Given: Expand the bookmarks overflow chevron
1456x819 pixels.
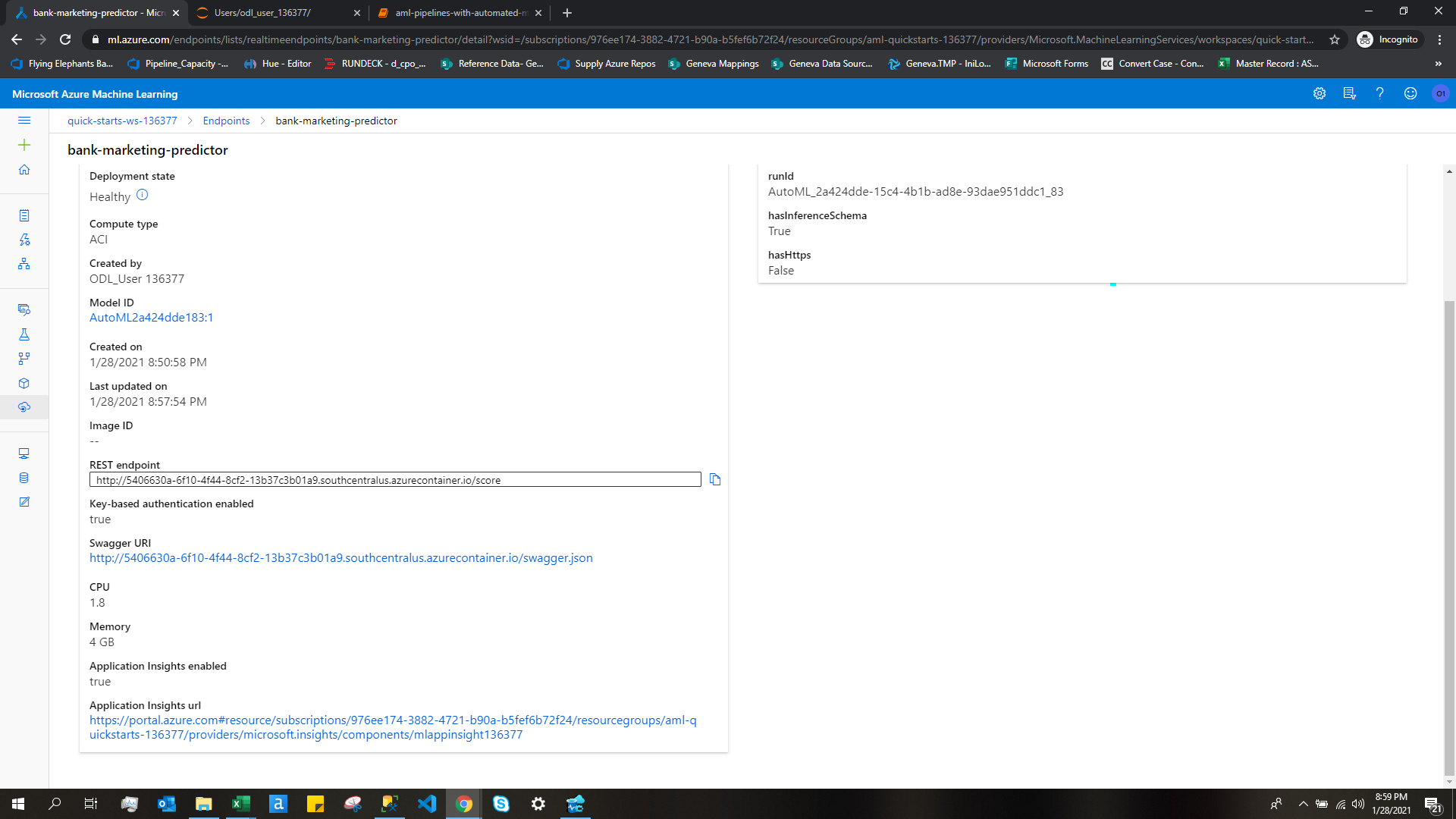Looking at the screenshot, I should tap(1439, 64).
